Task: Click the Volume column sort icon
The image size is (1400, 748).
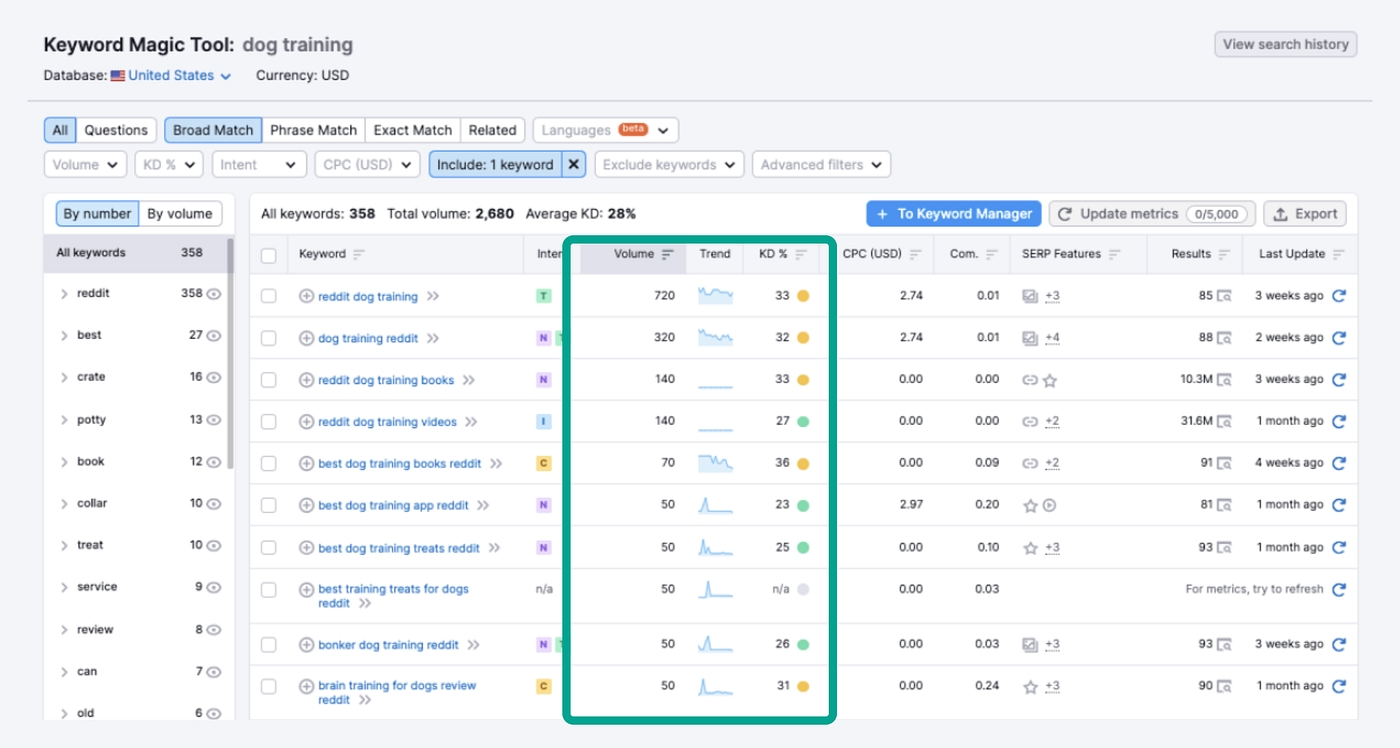Action: (x=668, y=254)
